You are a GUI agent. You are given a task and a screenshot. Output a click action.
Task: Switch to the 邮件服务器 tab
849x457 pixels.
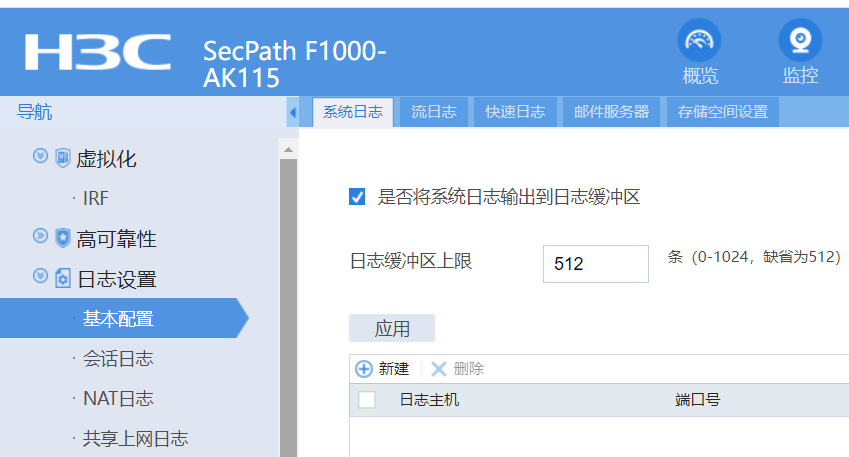611,112
